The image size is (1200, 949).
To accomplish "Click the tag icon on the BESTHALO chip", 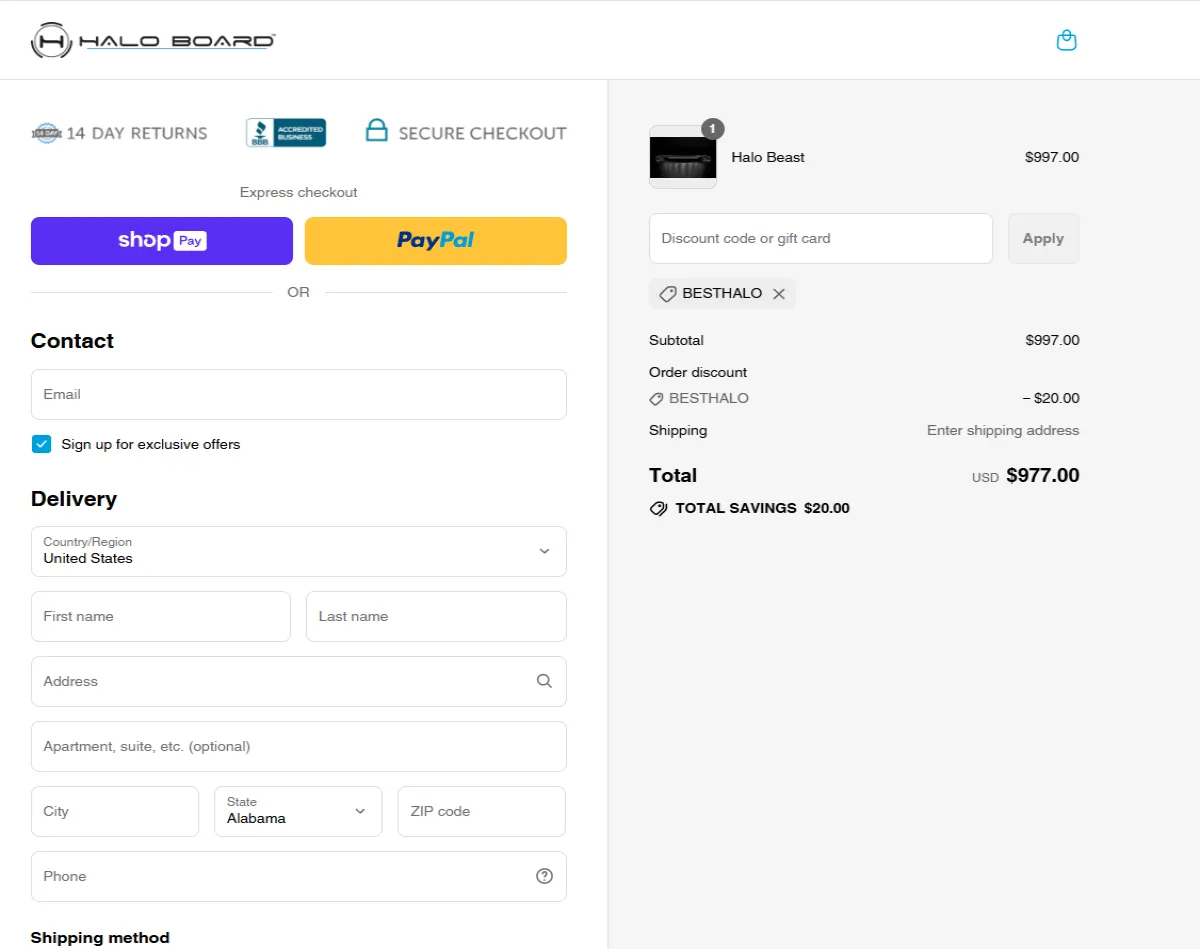I will click(x=668, y=294).
